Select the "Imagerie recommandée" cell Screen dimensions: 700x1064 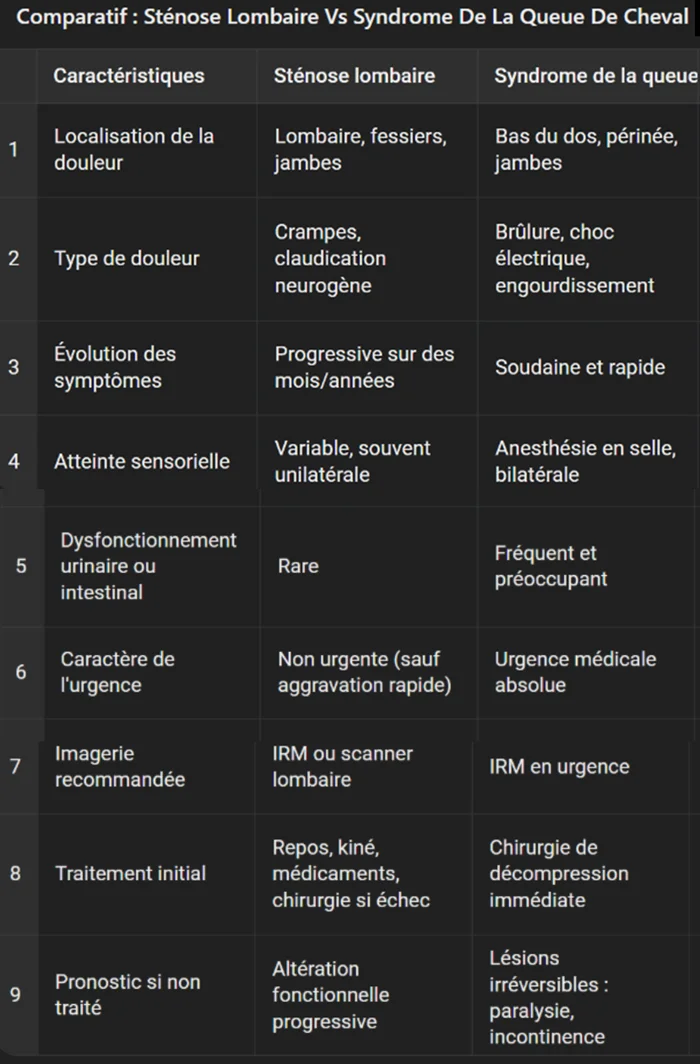[x=120, y=767]
